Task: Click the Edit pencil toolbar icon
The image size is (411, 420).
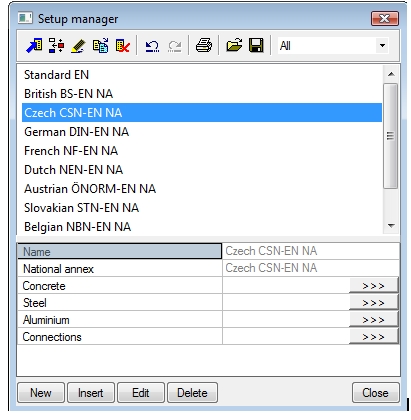Action: click(78, 46)
